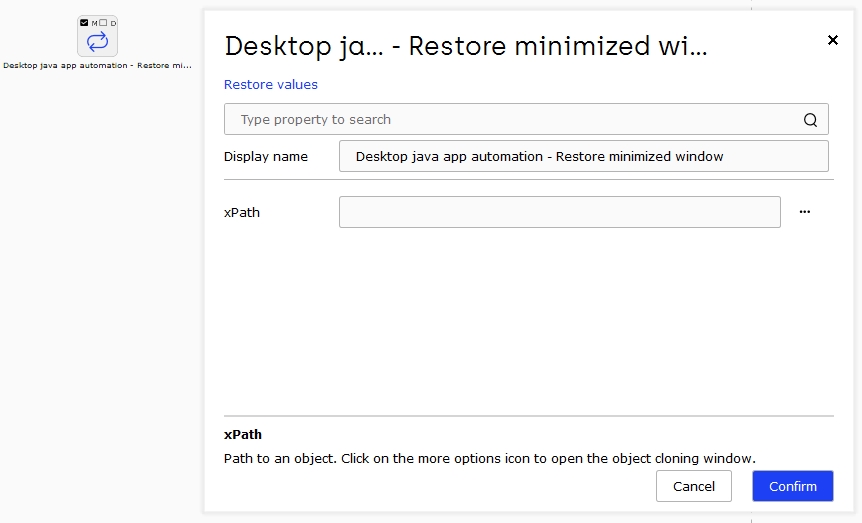Click the Display name label

(266, 157)
